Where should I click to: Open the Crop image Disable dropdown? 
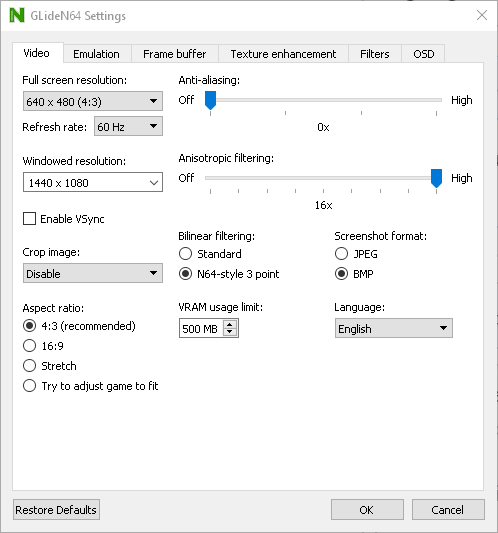click(x=93, y=273)
